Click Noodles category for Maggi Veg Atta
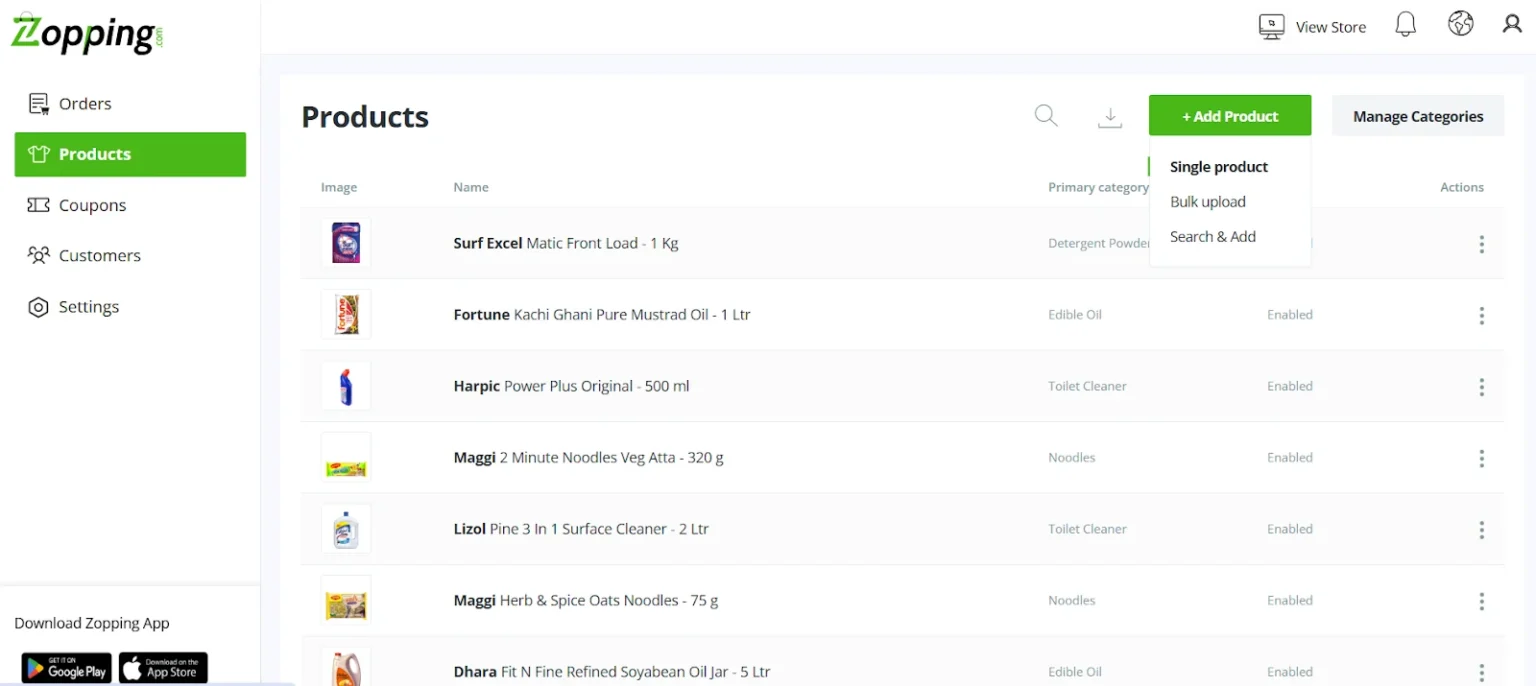Screen dimensions: 1536x686 point(1072,457)
